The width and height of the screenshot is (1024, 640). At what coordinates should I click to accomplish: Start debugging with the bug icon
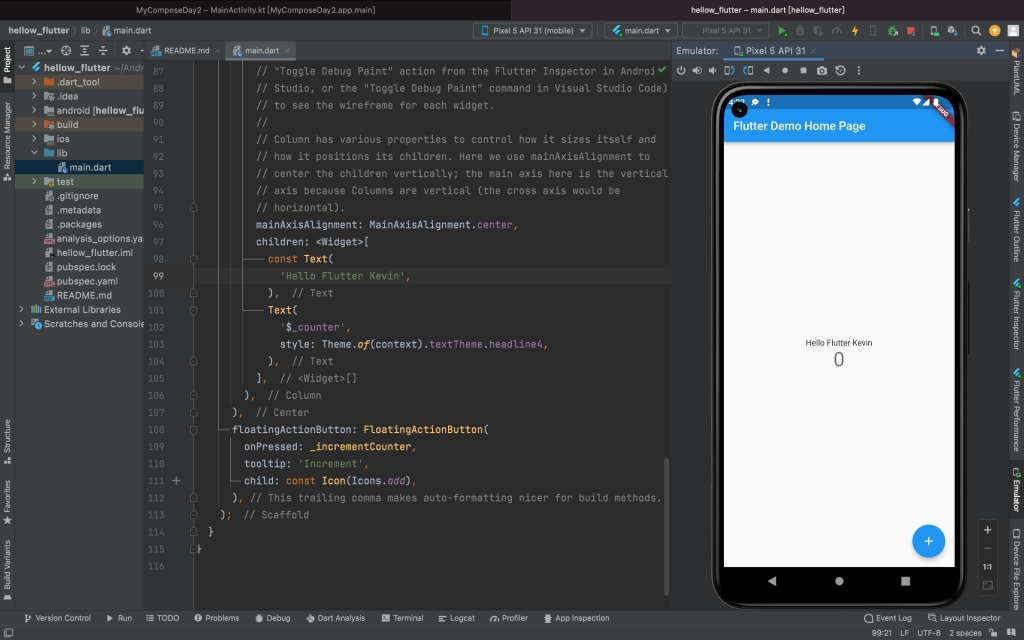[799, 31]
